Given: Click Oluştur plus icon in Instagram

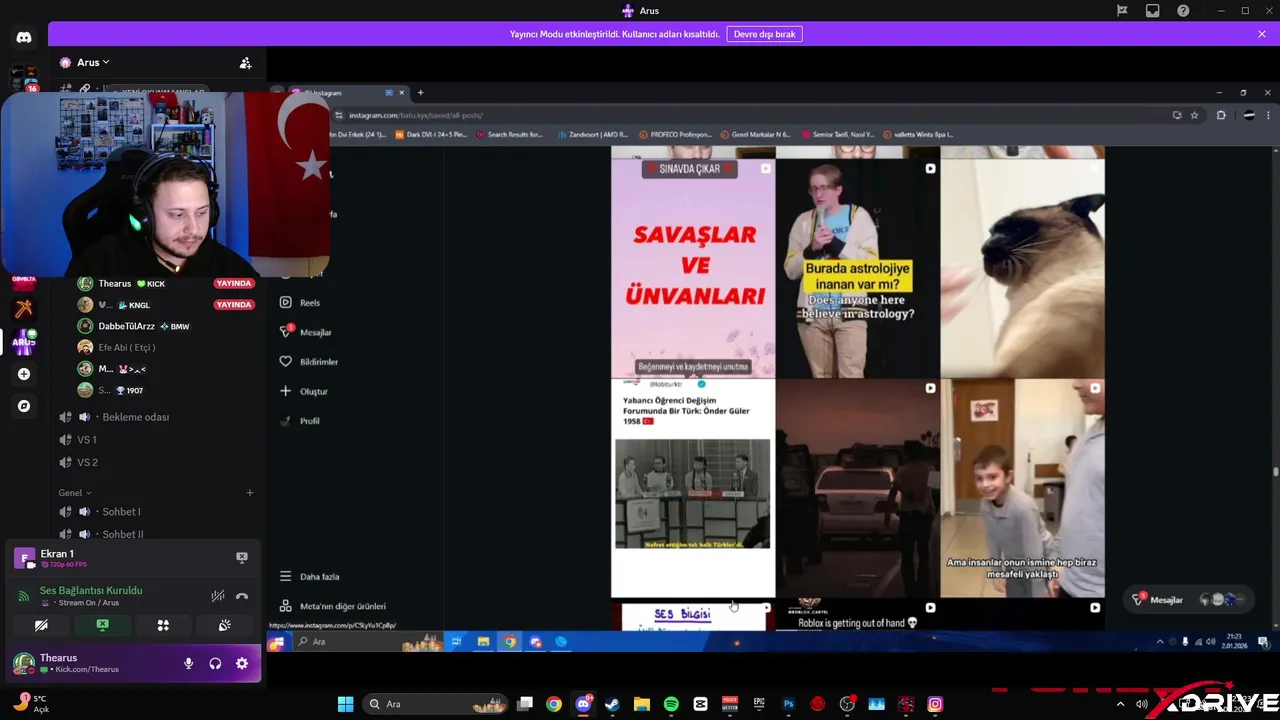Looking at the screenshot, I should pyautogui.click(x=286, y=391).
